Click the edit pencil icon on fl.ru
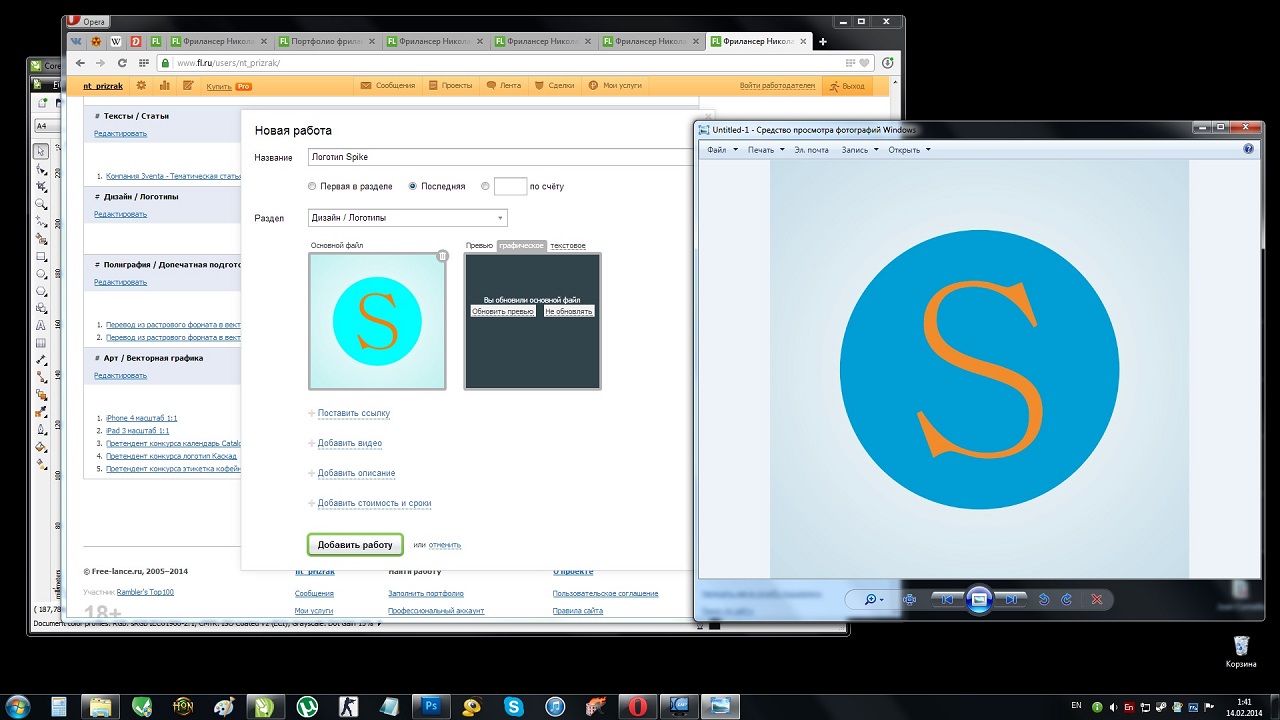This screenshot has height=720, width=1280. point(187,86)
